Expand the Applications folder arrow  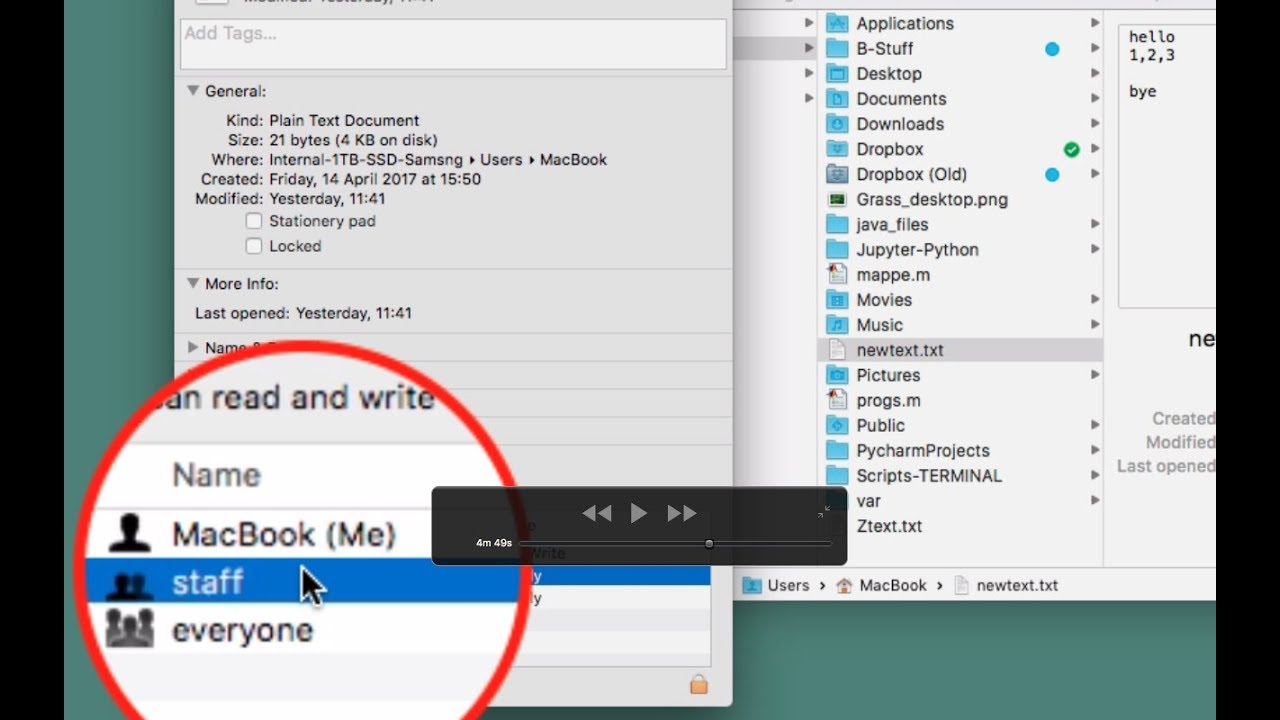tap(1096, 23)
